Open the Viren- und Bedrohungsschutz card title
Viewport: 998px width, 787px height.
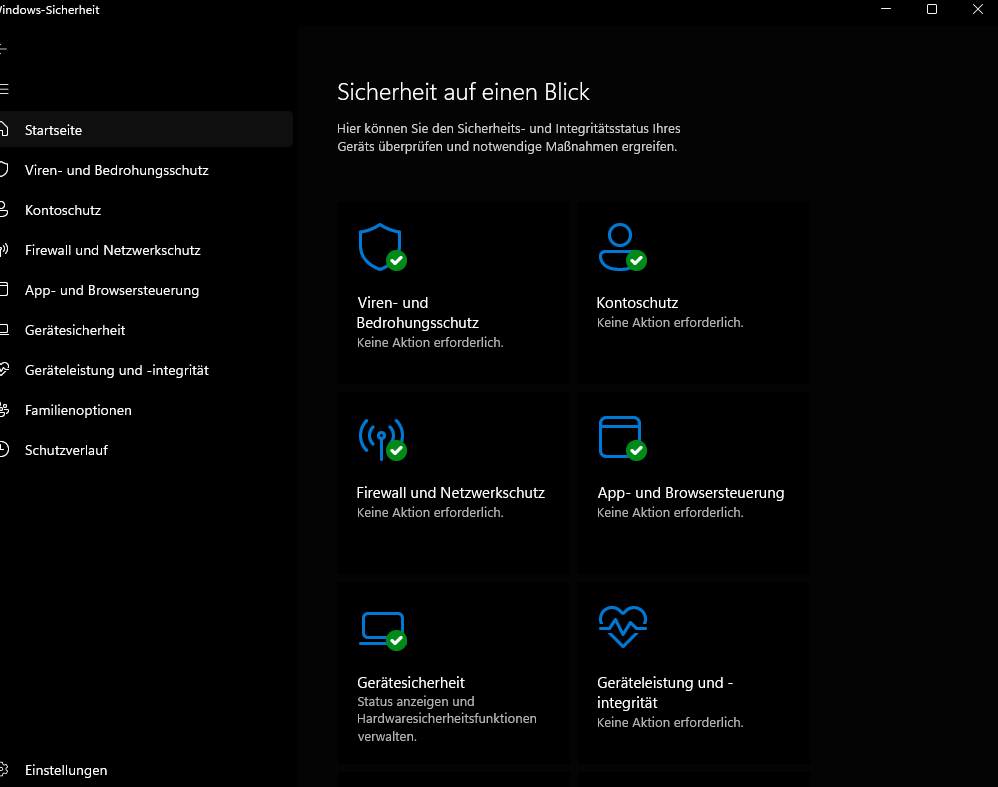418,313
